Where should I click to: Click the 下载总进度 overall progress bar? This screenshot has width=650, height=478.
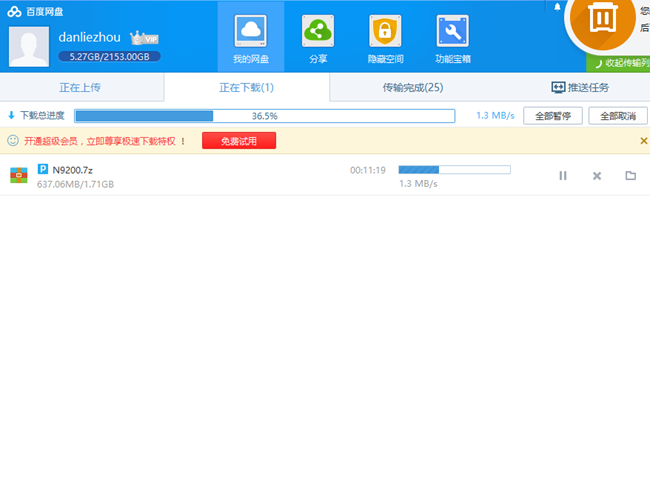(265, 116)
